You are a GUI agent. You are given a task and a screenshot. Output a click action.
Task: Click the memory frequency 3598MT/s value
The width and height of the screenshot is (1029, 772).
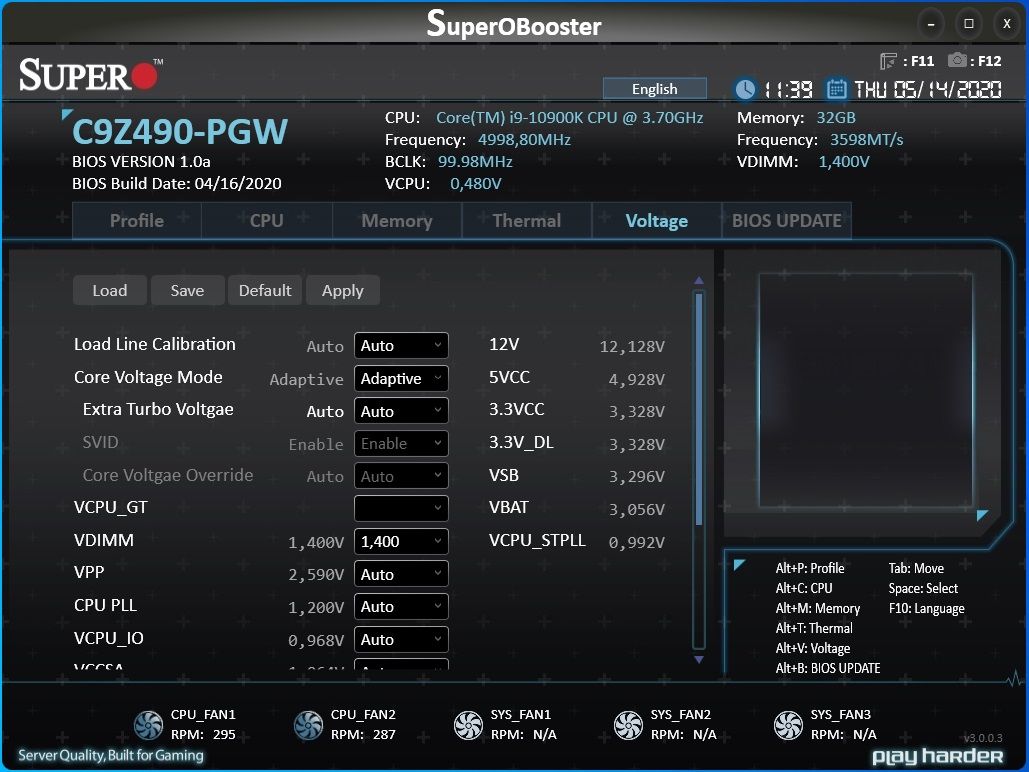pyautogui.click(x=866, y=140)
